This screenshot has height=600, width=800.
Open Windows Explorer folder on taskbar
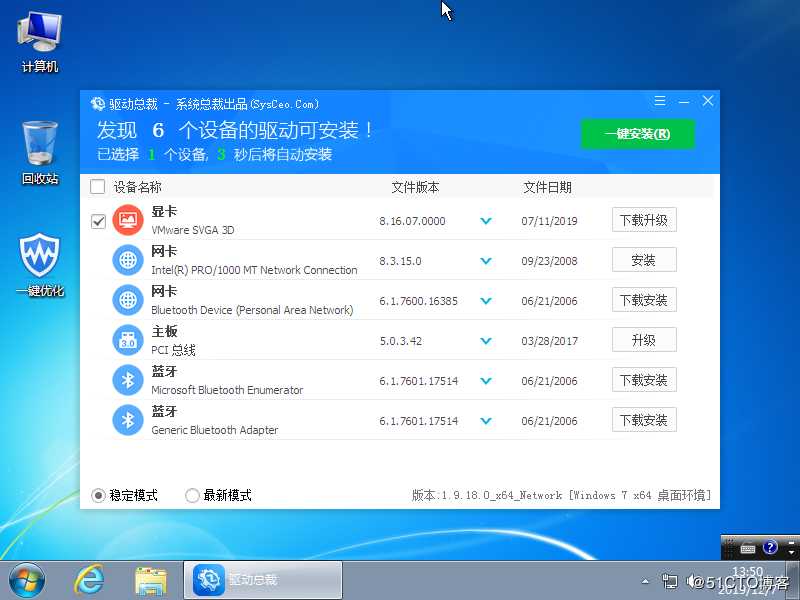[x=151, y=581]
